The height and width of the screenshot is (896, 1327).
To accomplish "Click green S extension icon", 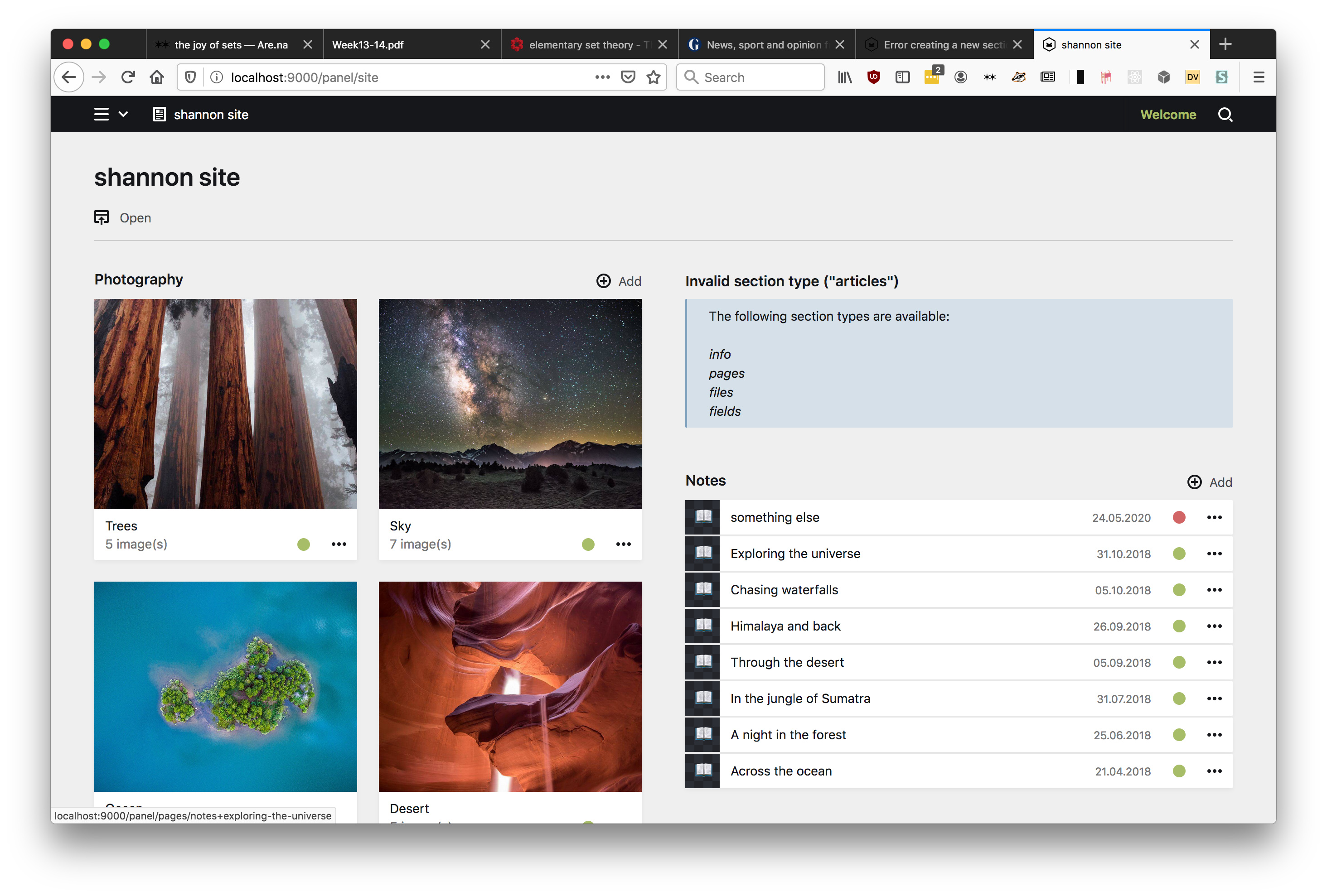I will (1221, 77).
